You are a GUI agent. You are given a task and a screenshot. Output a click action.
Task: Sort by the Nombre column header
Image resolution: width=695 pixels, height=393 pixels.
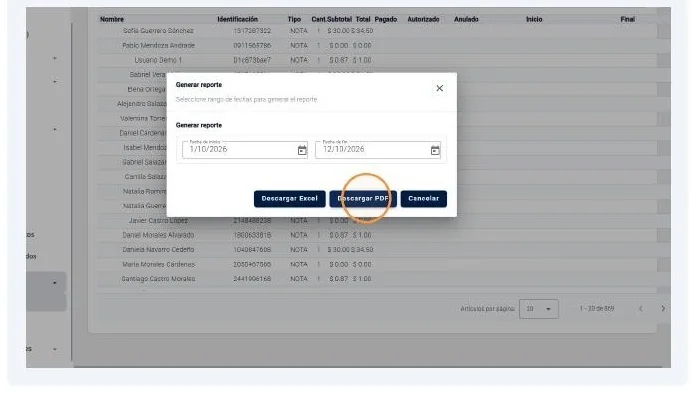(x=112, y=19)
